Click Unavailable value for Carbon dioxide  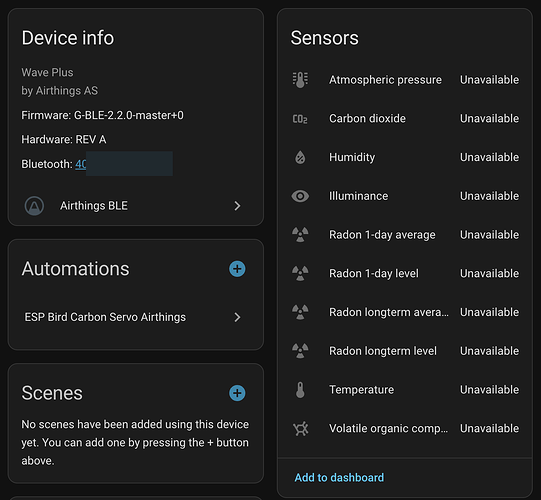point(489,118)
